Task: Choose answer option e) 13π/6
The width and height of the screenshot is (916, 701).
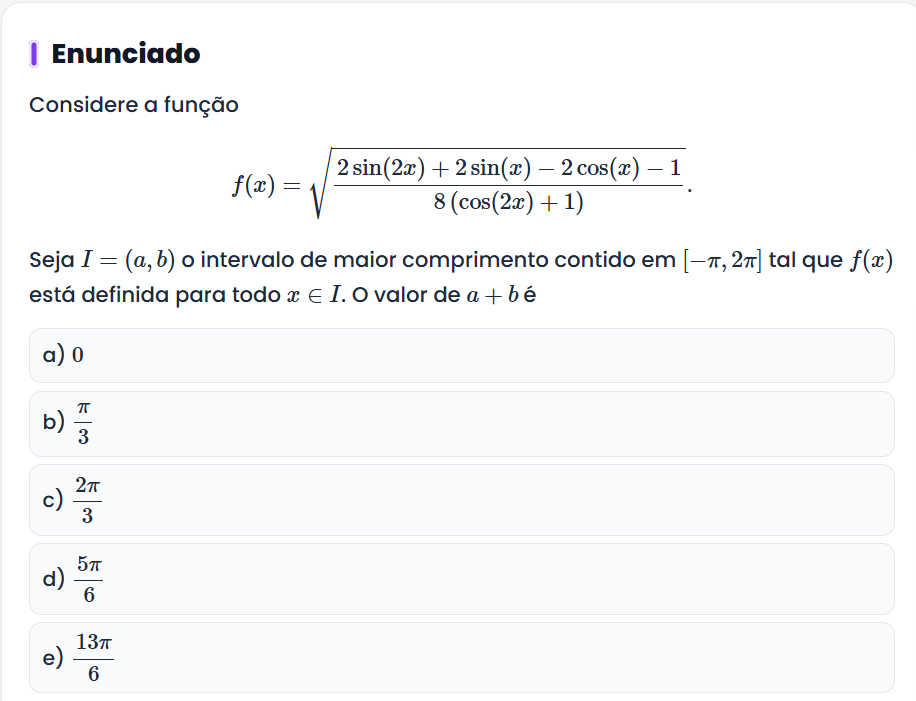Action: (x=461, y=657)
